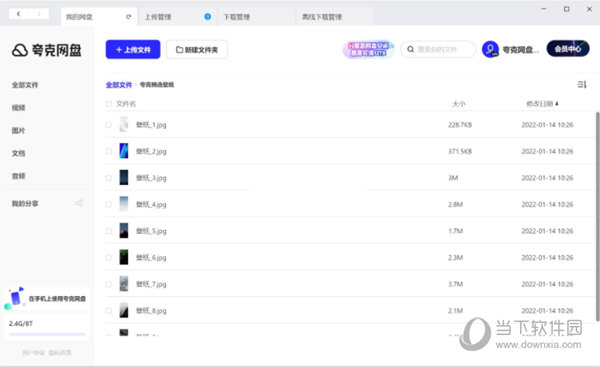Viewport: 600px width, 367px height.
Task: Switch to the 上传管理 tab
Action: click(x=158, y=17)
